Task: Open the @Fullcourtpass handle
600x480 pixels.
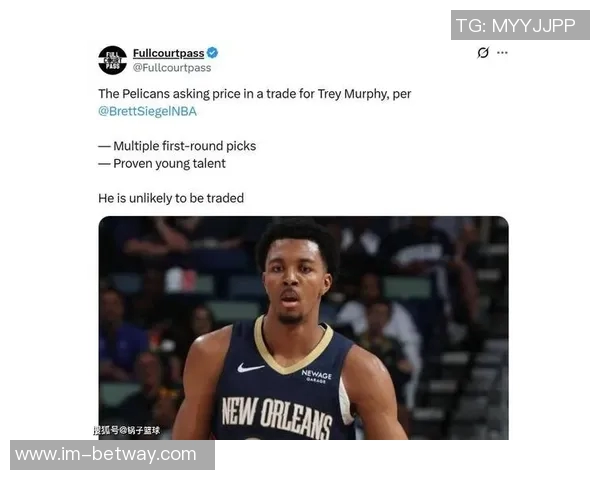Action: [x=172, y=68]
